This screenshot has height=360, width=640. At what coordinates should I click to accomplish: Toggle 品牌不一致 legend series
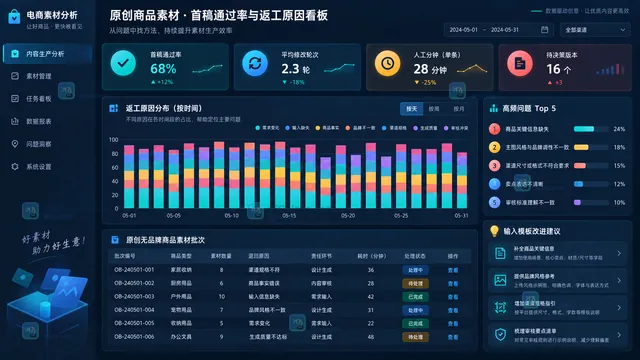360,128
